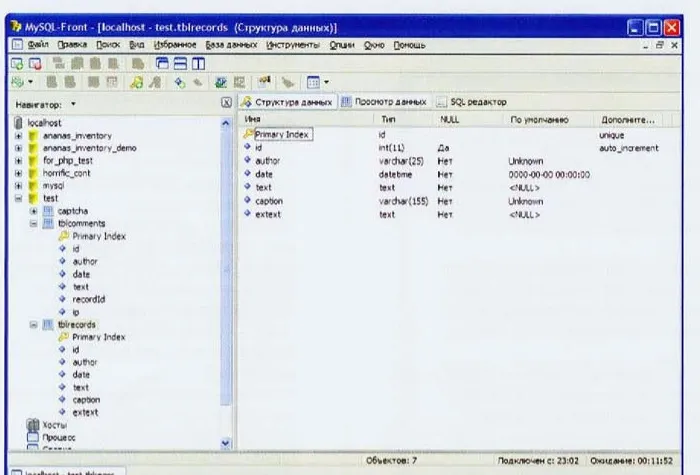Expand the ananas_inventory_demo database node
700x475 pixels.
(18, 148)
